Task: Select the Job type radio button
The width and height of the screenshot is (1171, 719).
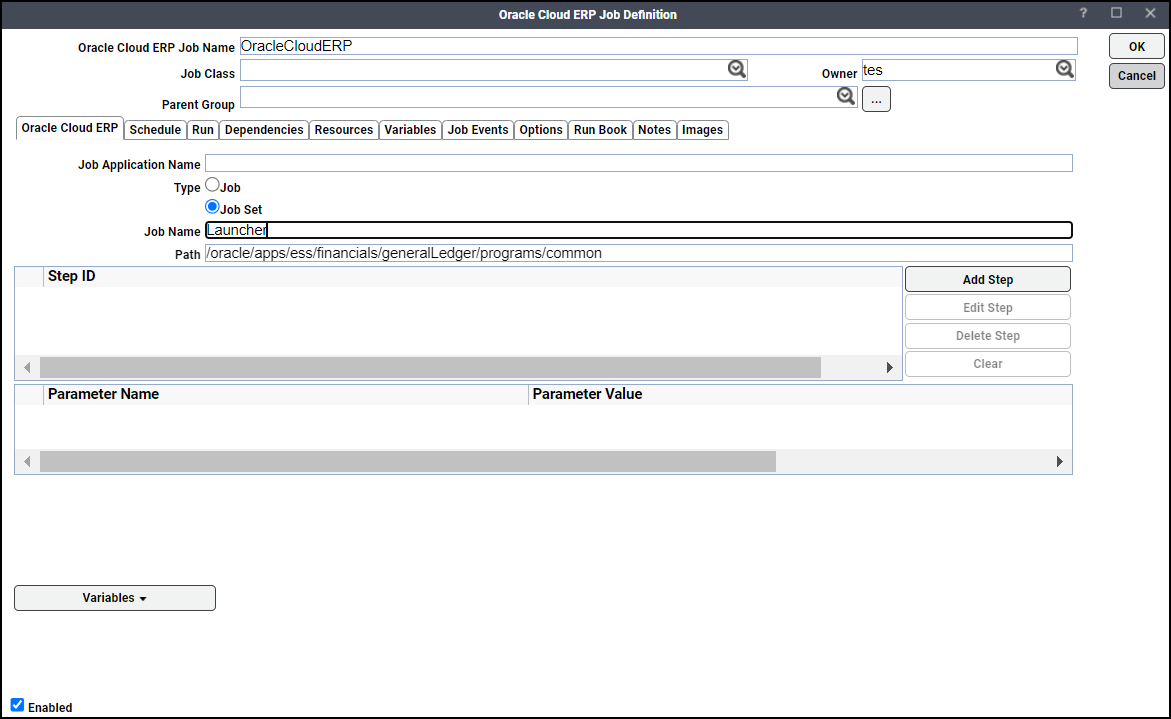Action: click(212, 184)
